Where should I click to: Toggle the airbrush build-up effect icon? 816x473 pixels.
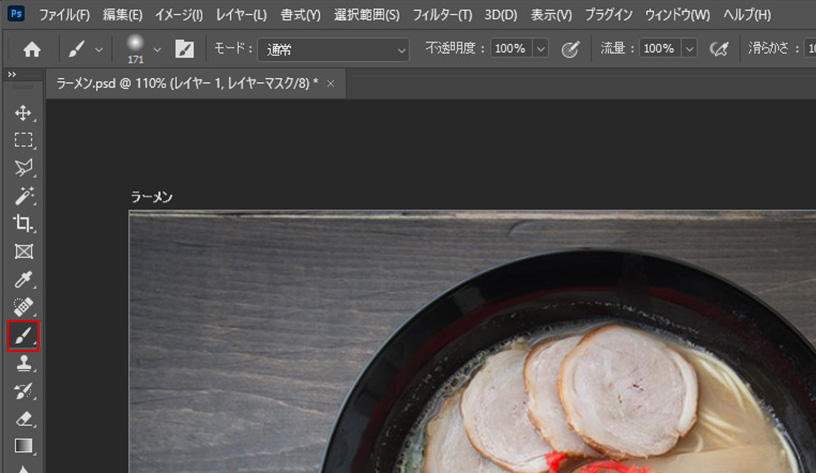(719, 49)
